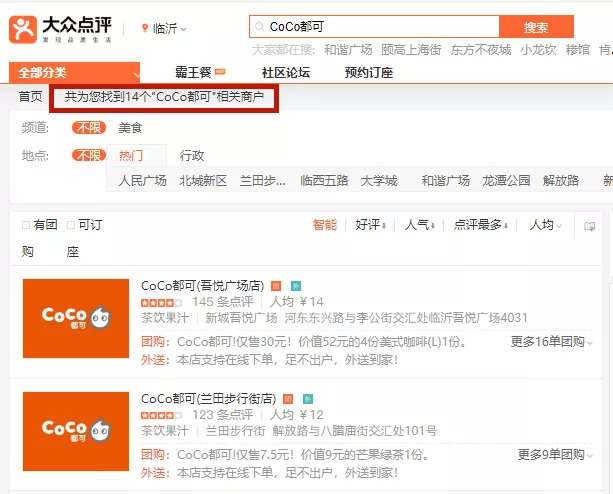613x494 pixels.
Task: Select 不限 in the 频道 row
Action: click(88, 128)
